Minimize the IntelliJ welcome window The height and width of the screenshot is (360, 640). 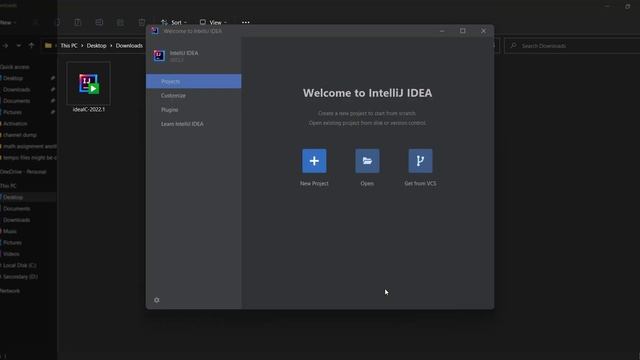click(442, 31)
